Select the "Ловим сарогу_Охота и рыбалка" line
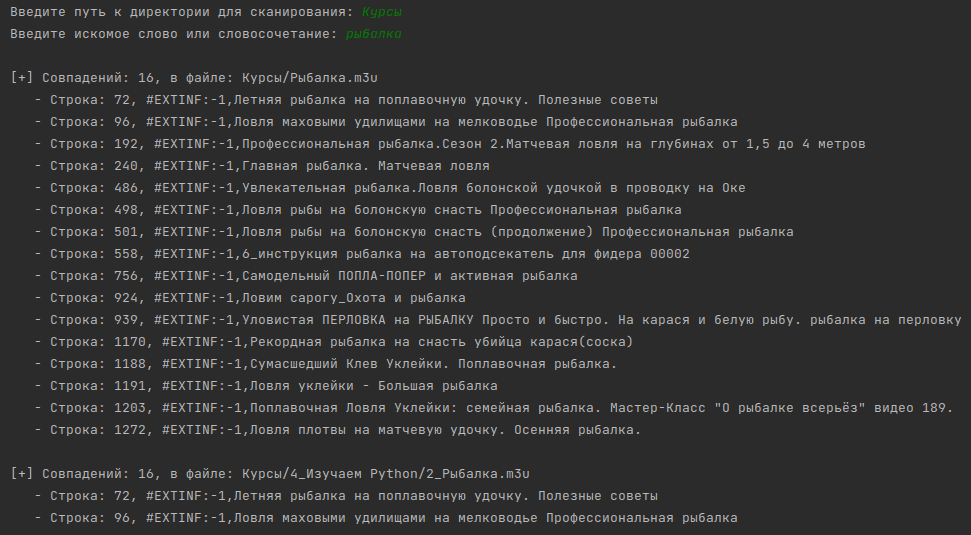Viewport: 971px width, 535px height. tap(249, 298)
